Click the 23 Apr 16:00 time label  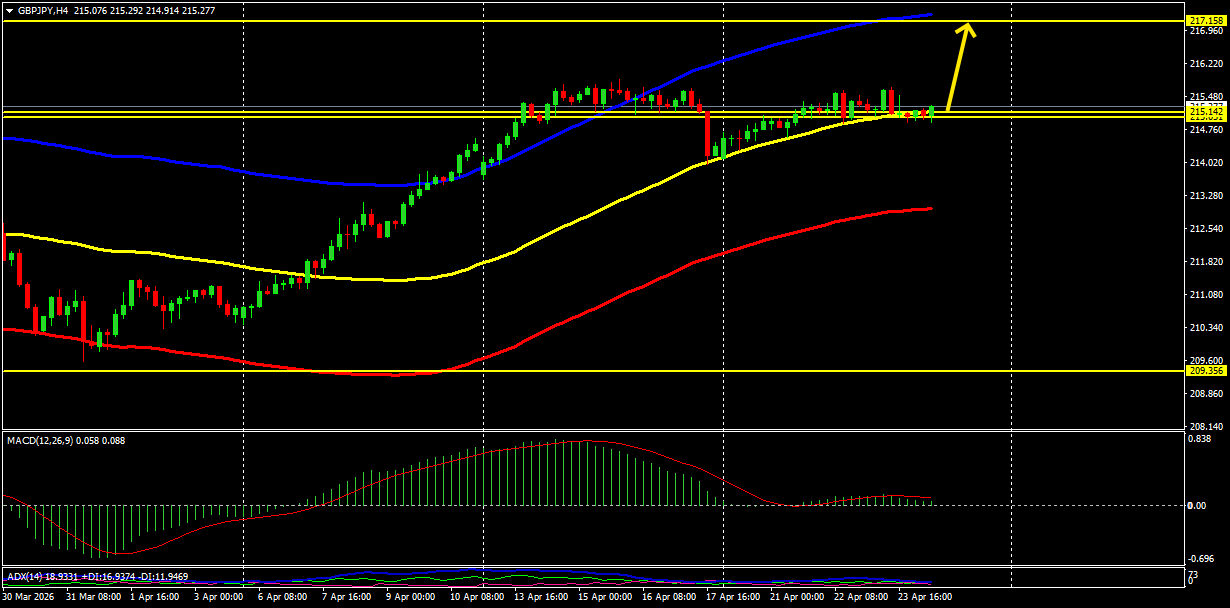[926, 597]
